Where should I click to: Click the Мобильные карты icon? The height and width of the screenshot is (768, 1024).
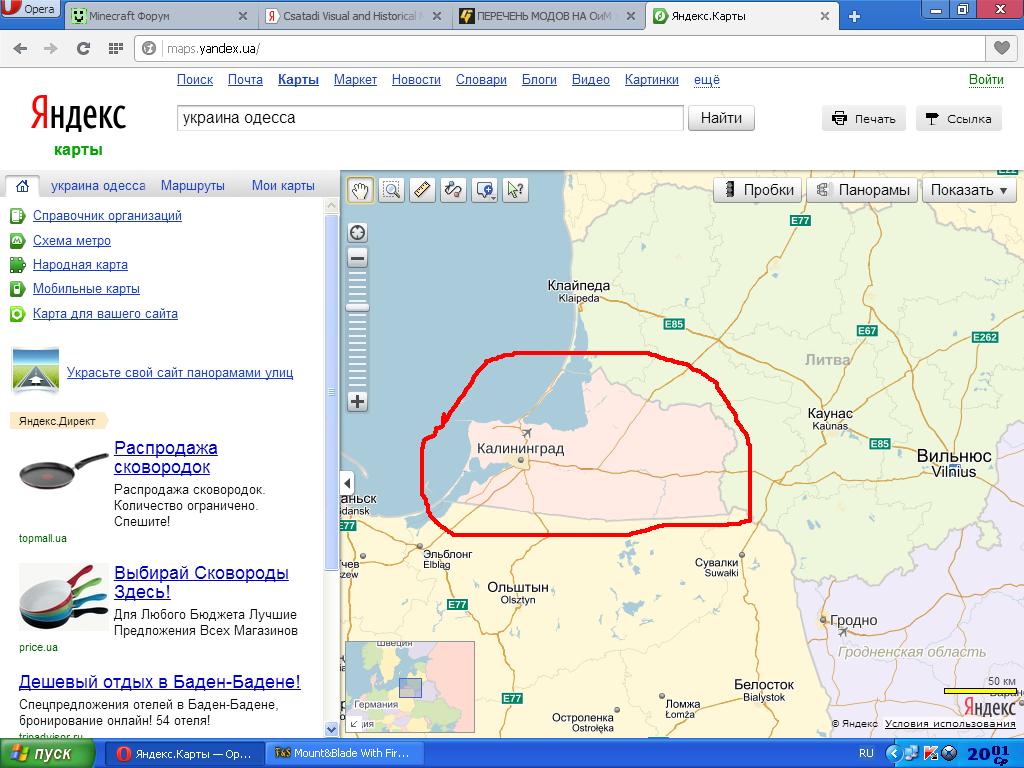click(17, 289)
